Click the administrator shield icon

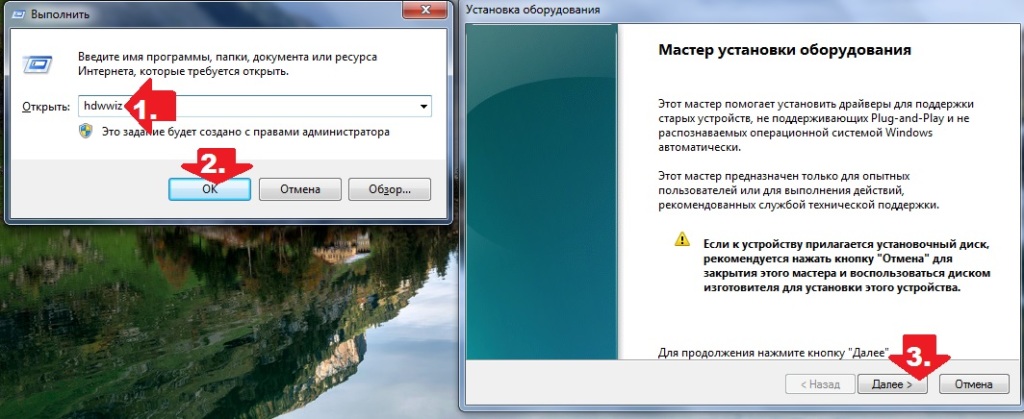coord(86,131)
